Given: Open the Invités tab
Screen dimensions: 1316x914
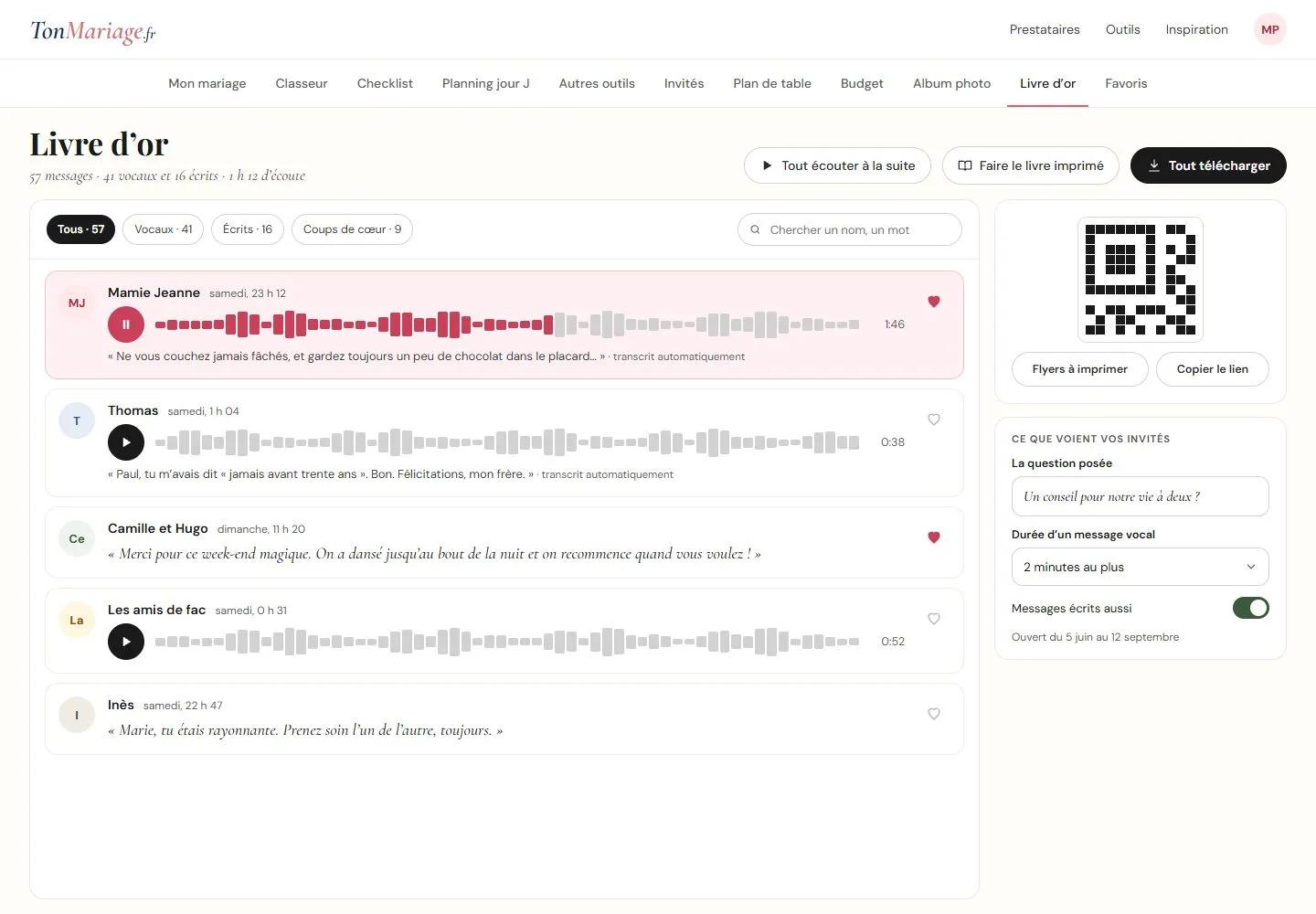Looking at the screenshot, I should (684, 83).
